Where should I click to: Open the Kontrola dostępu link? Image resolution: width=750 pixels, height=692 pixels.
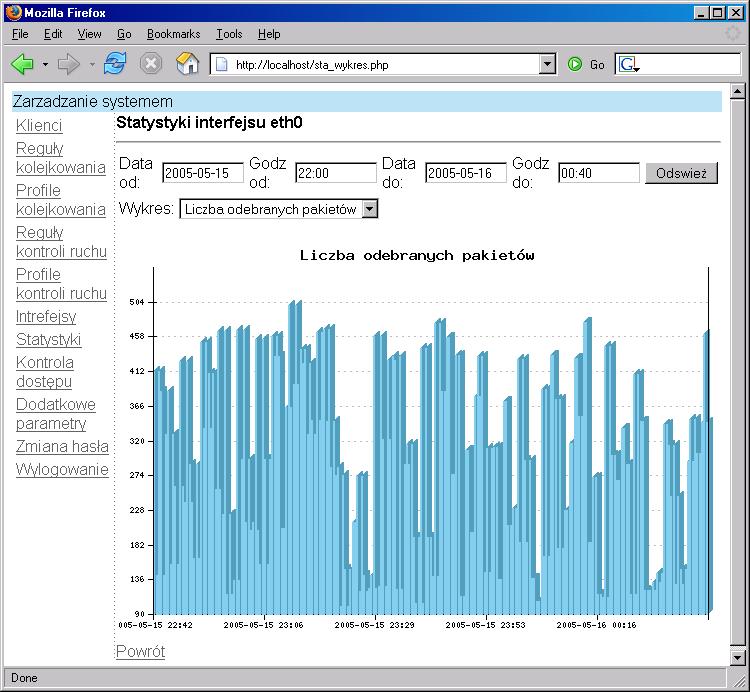click(x=44, y=372)
